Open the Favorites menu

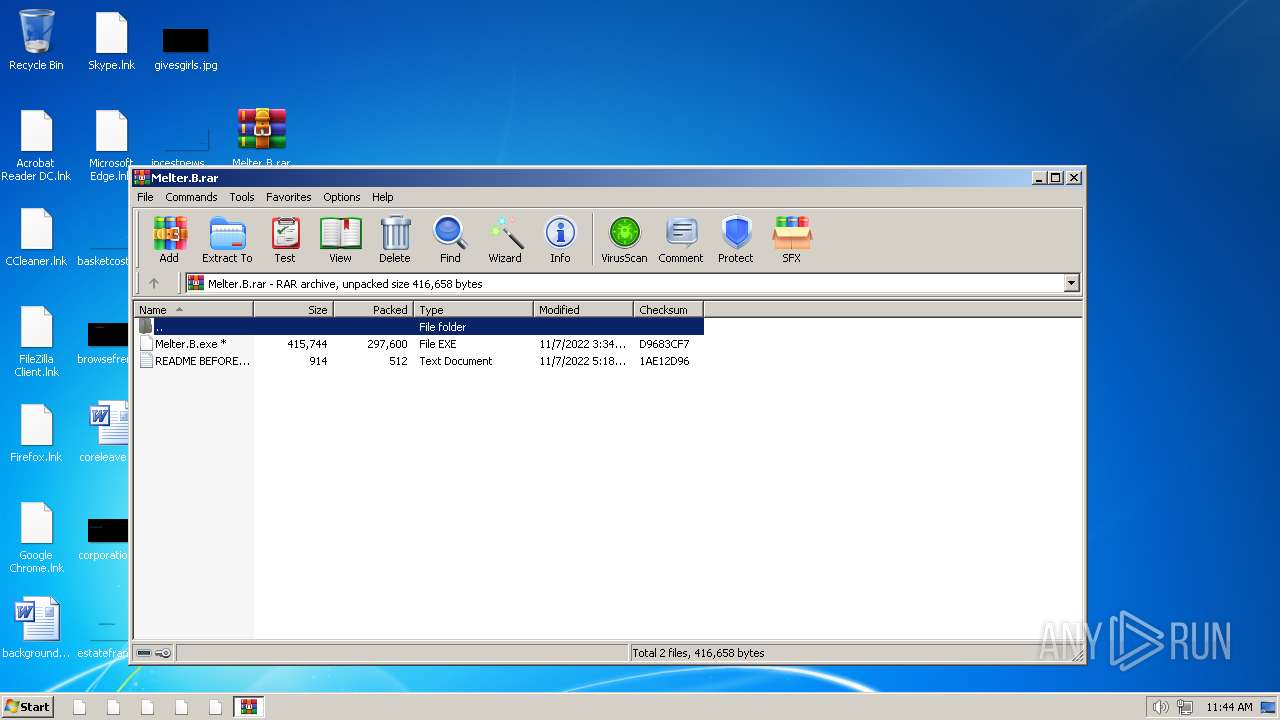[x=289, y=197]
